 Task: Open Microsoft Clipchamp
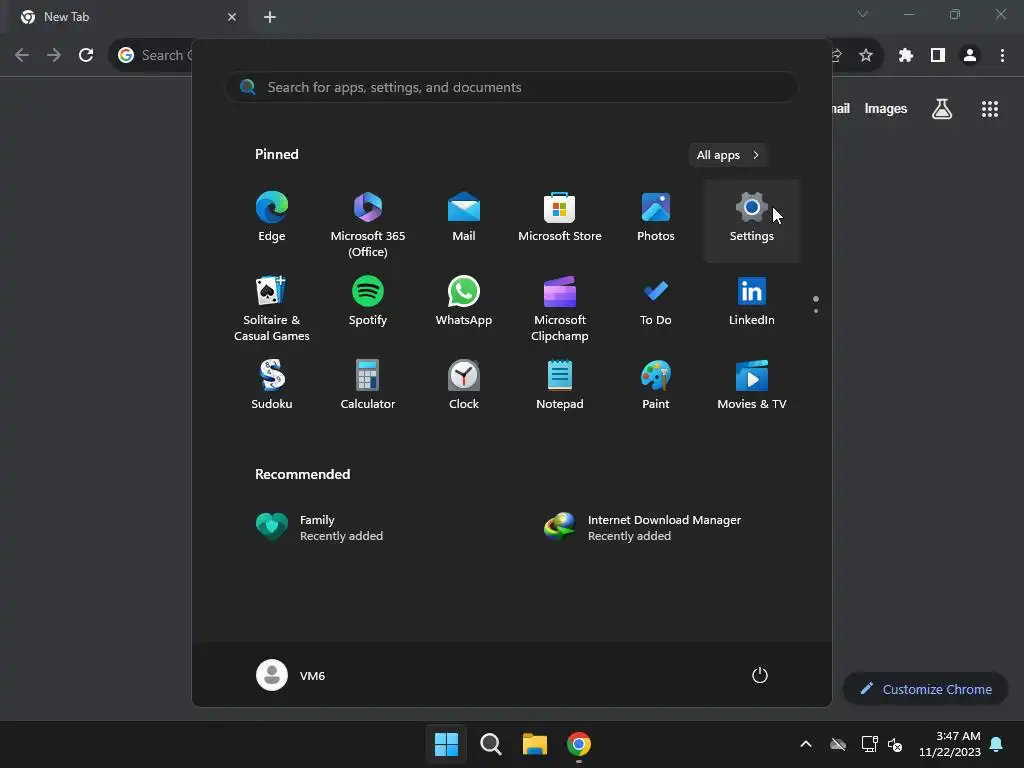560,307
